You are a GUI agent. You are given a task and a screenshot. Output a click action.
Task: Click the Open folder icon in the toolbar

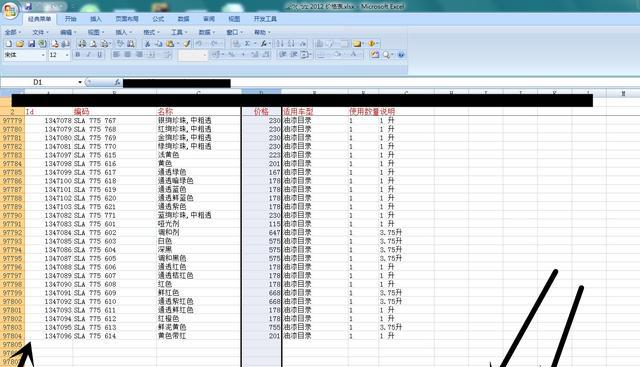[x=20, y=44]
